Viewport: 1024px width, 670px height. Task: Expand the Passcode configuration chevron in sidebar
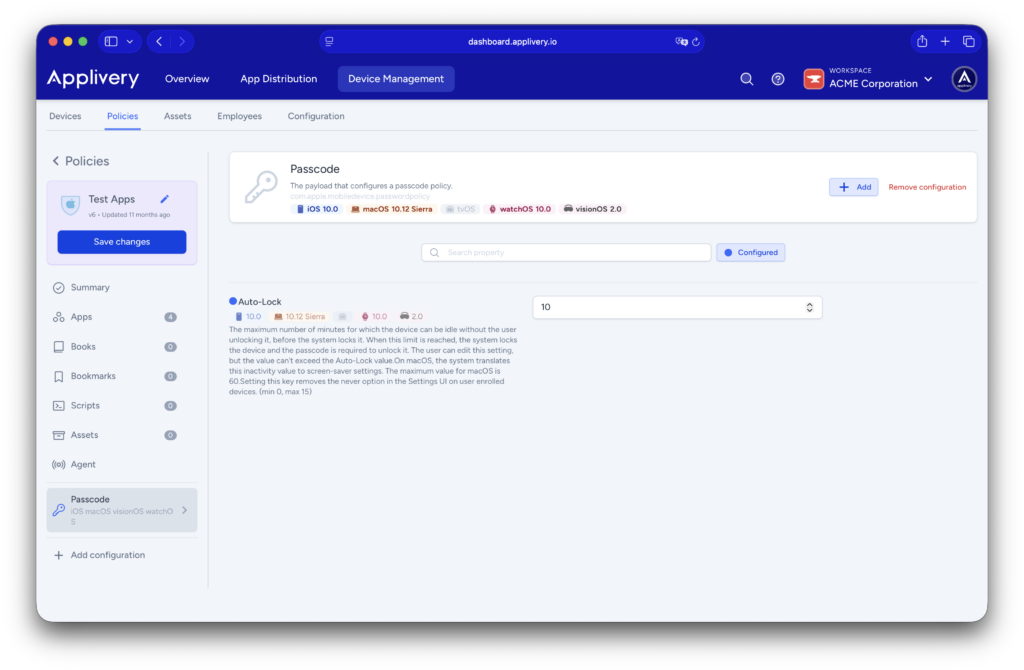(184, 510)
